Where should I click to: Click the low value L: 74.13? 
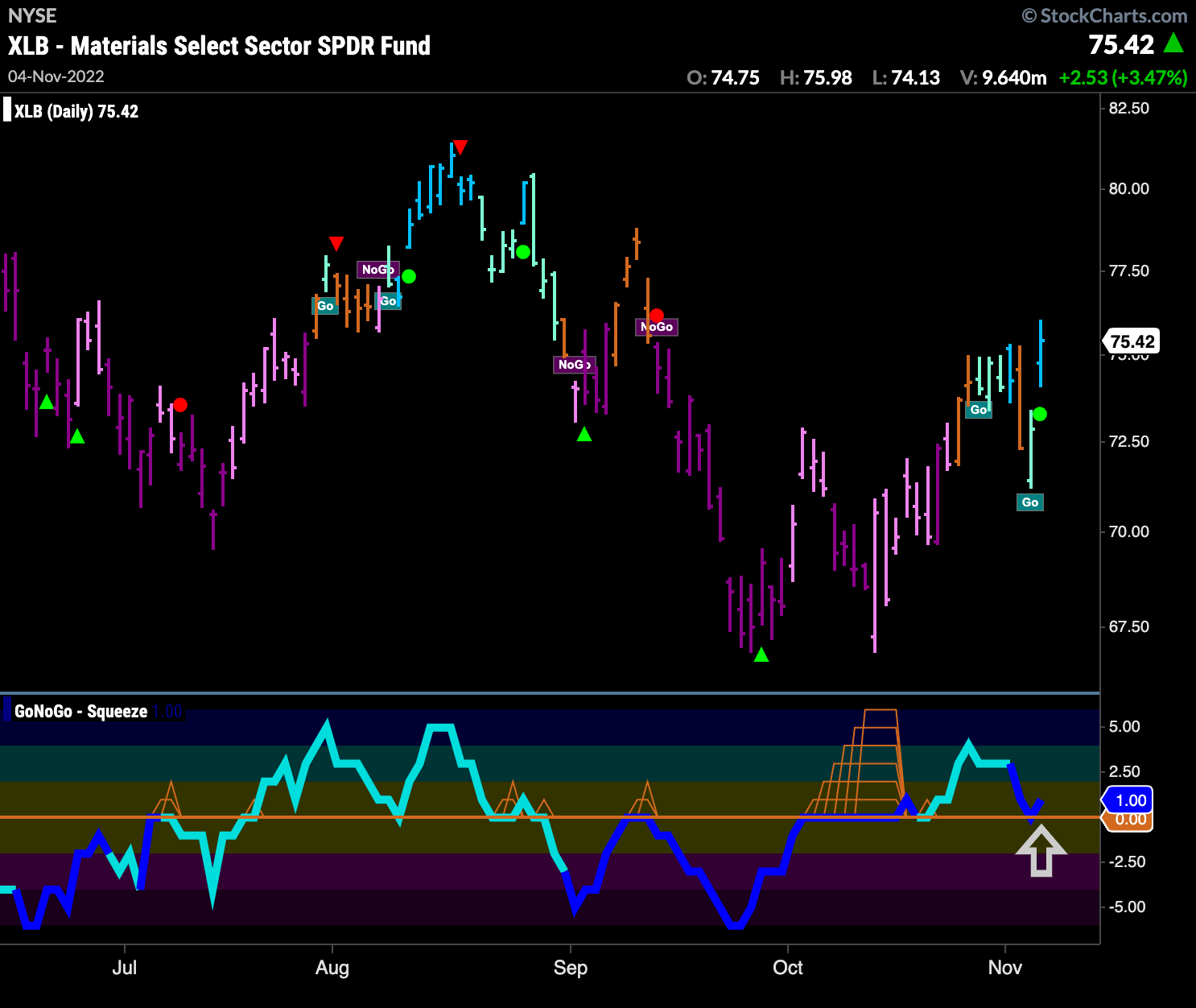click(905, 78)
